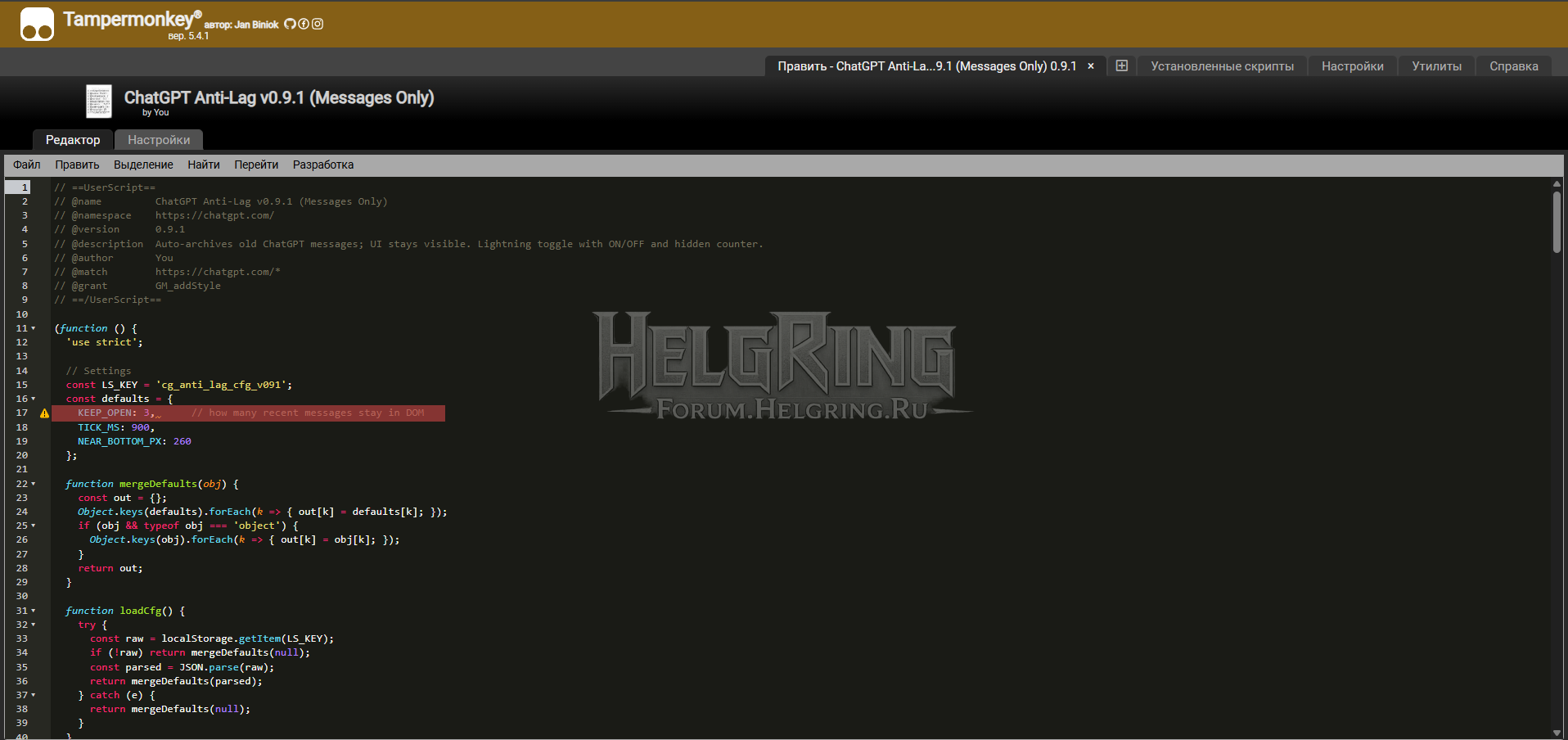The width and height of the screenshot is (1568, 740).
Task: Open the Выделение menu
Action: pos(143,165)
